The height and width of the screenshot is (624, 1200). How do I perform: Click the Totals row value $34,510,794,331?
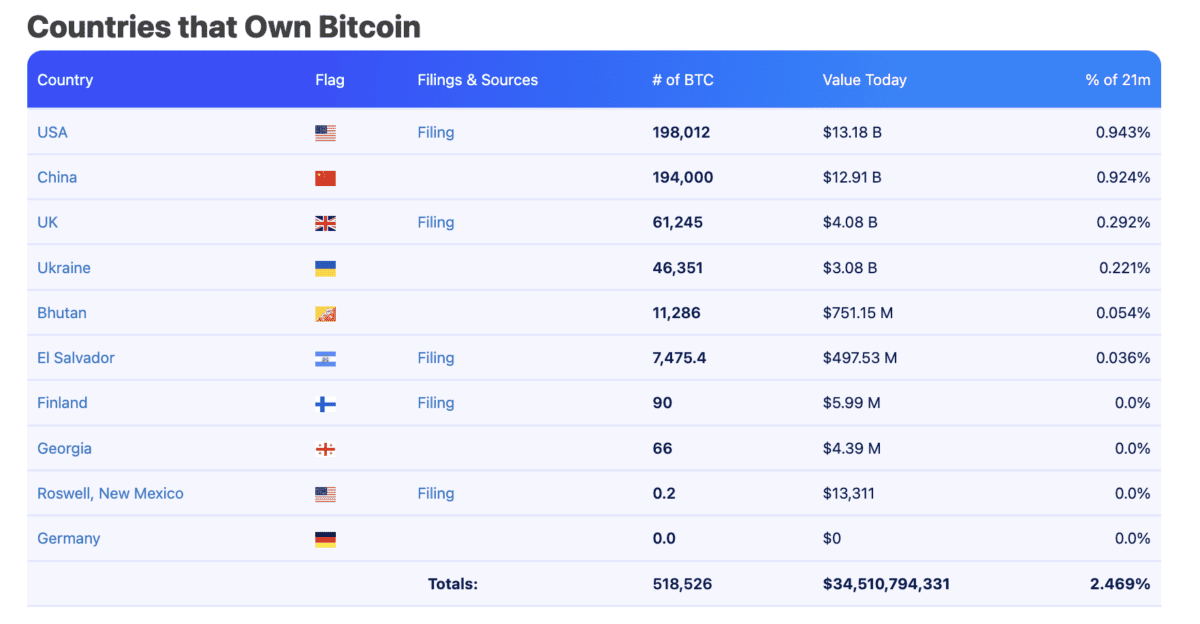click(886, 583)
